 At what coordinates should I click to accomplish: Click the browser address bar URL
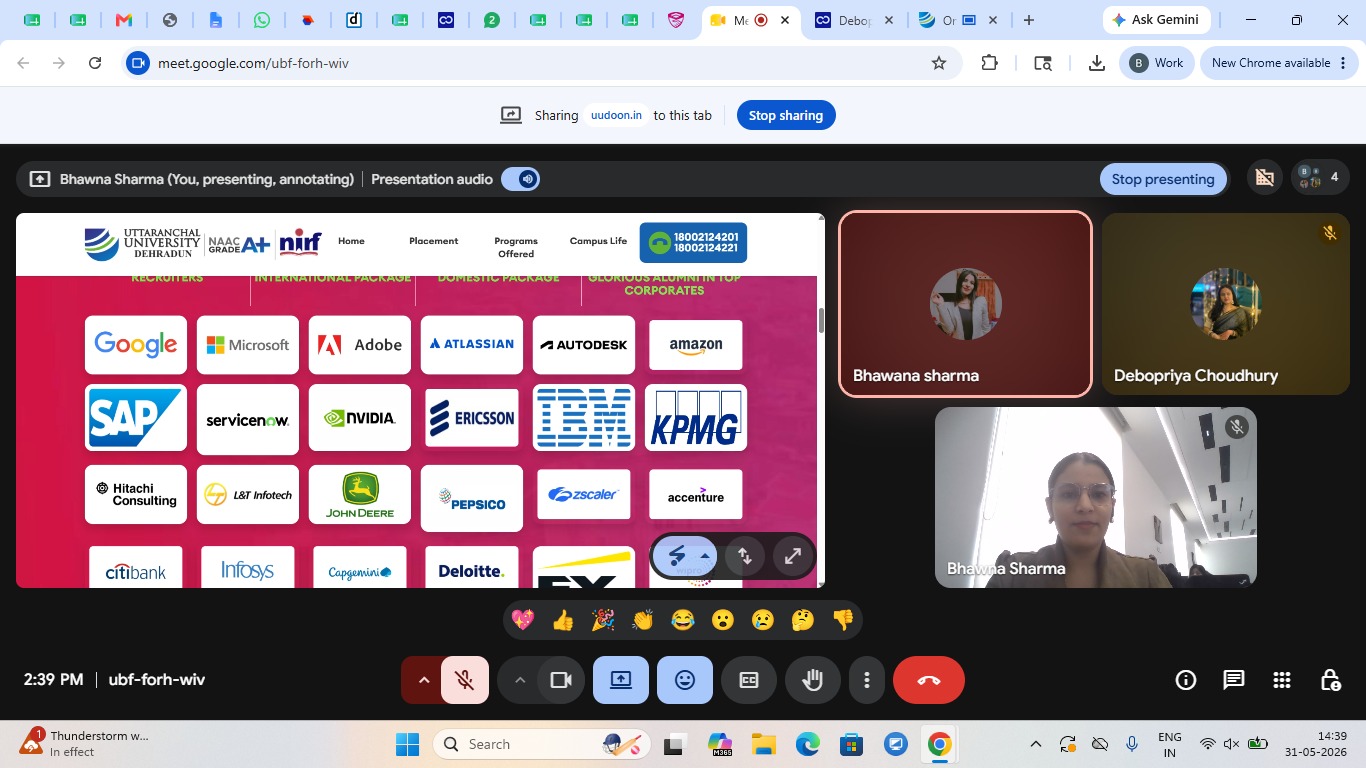[x=253, y=63]
